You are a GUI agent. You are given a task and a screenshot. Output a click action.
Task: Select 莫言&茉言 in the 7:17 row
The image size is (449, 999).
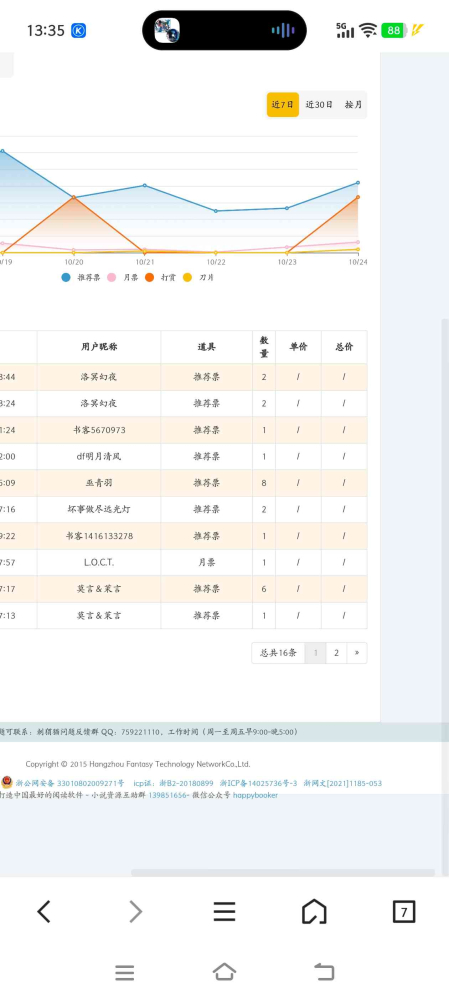(x=99, y=589)
